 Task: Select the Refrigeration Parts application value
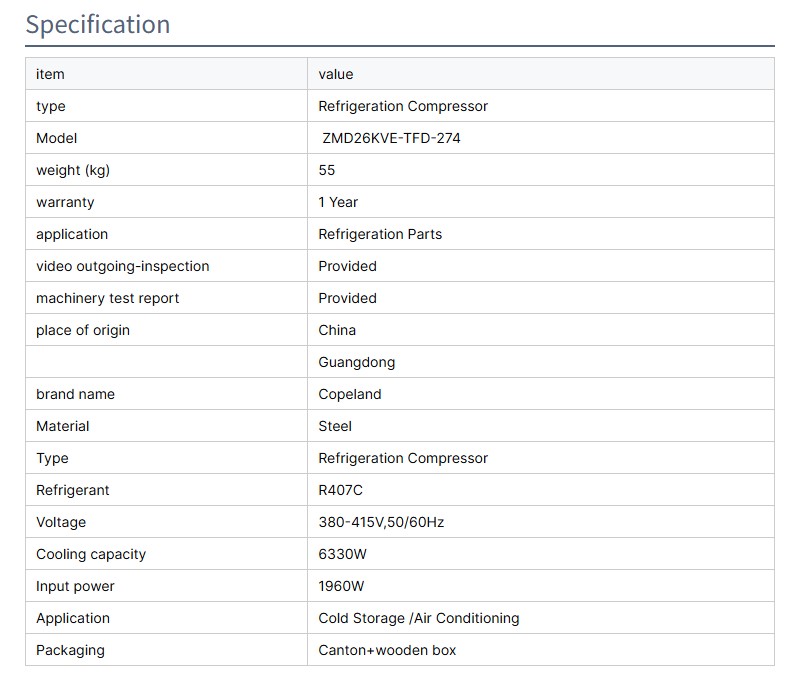380,234
